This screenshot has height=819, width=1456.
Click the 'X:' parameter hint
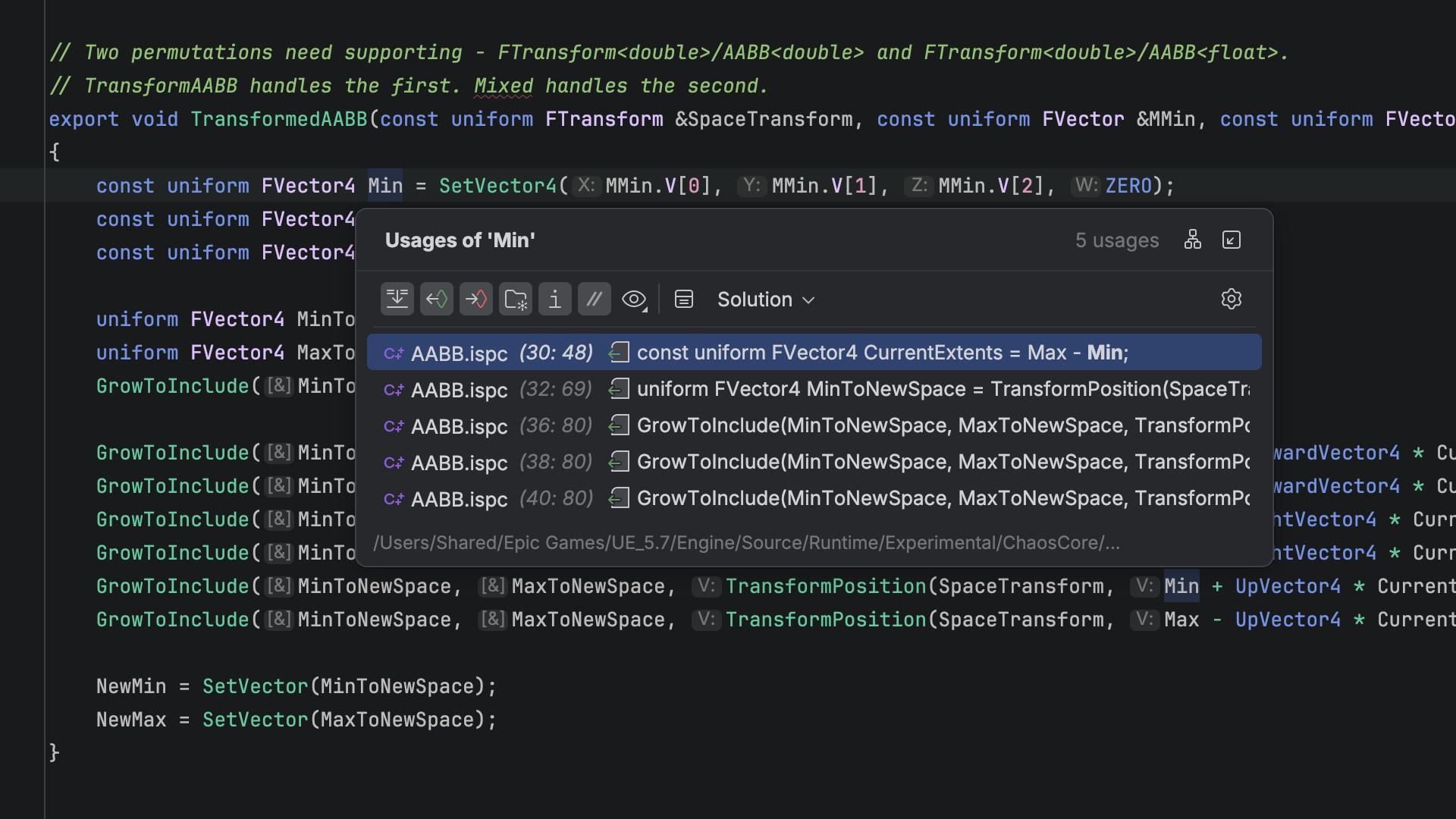(586, 186)
